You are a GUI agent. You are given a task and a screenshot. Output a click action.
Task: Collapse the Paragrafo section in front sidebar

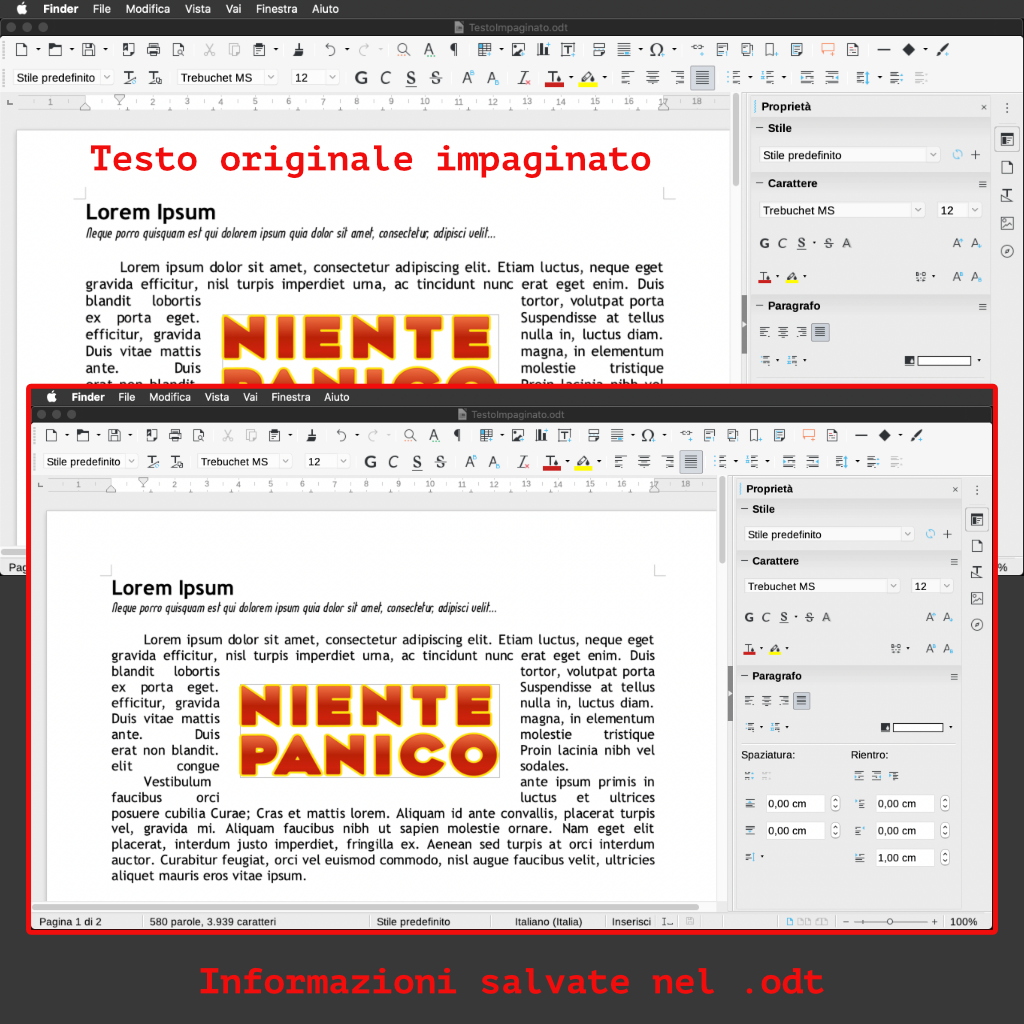(x=746, y=677)
